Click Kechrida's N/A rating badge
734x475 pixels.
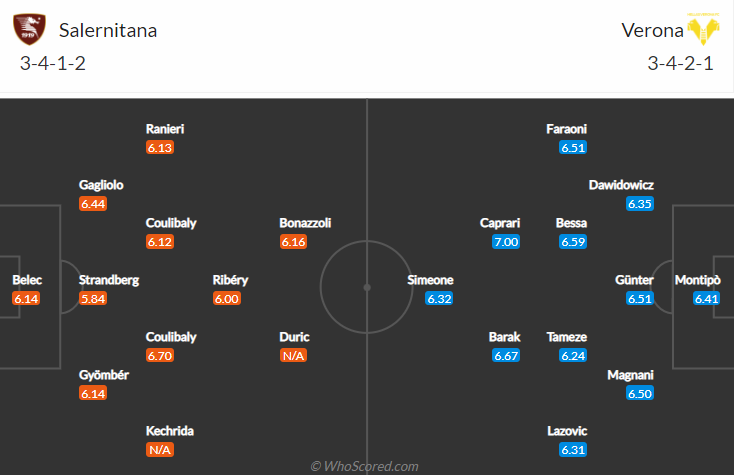click(160, 450)
